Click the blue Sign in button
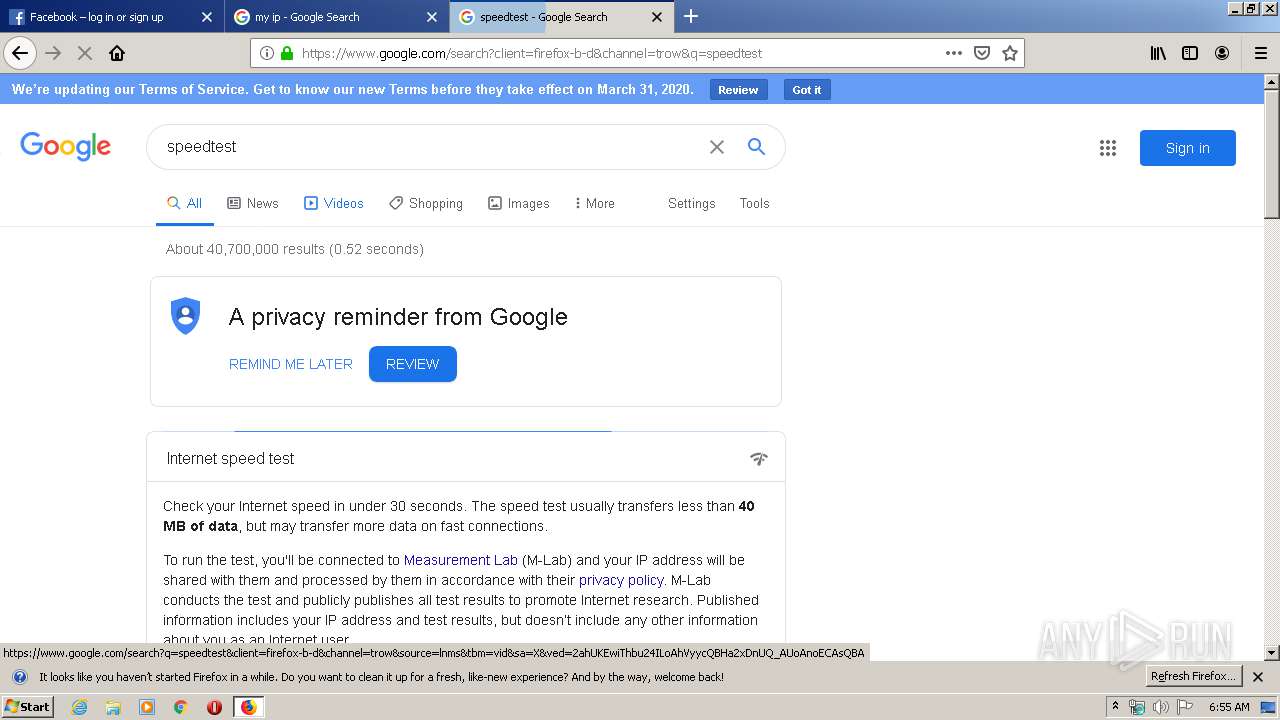 tap(1188, 148)
